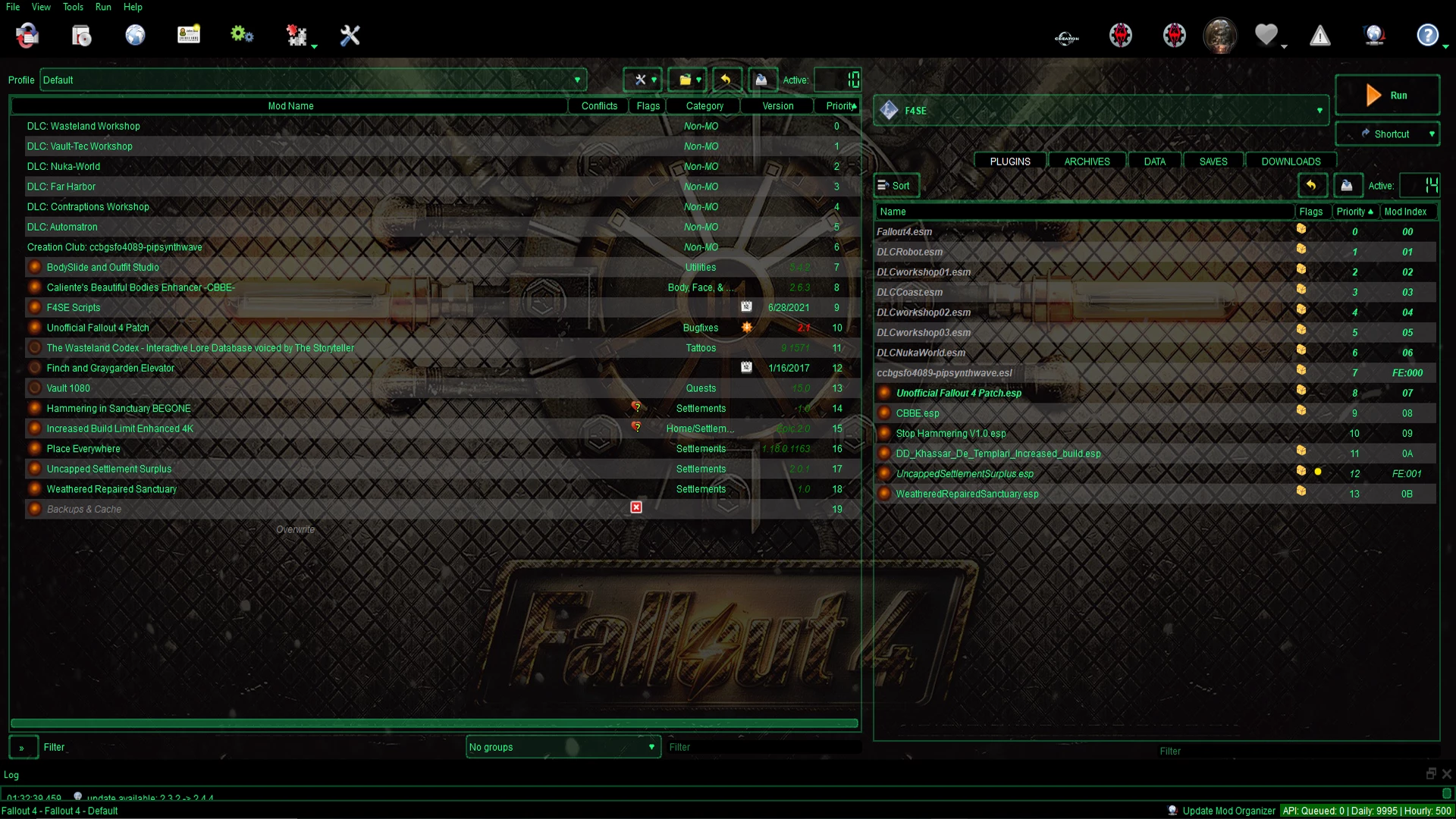The width and height of the screenshot is (1456, 819).
Task: Open the Tools menu
Action: pyautogui.click(x=73, y=7)
